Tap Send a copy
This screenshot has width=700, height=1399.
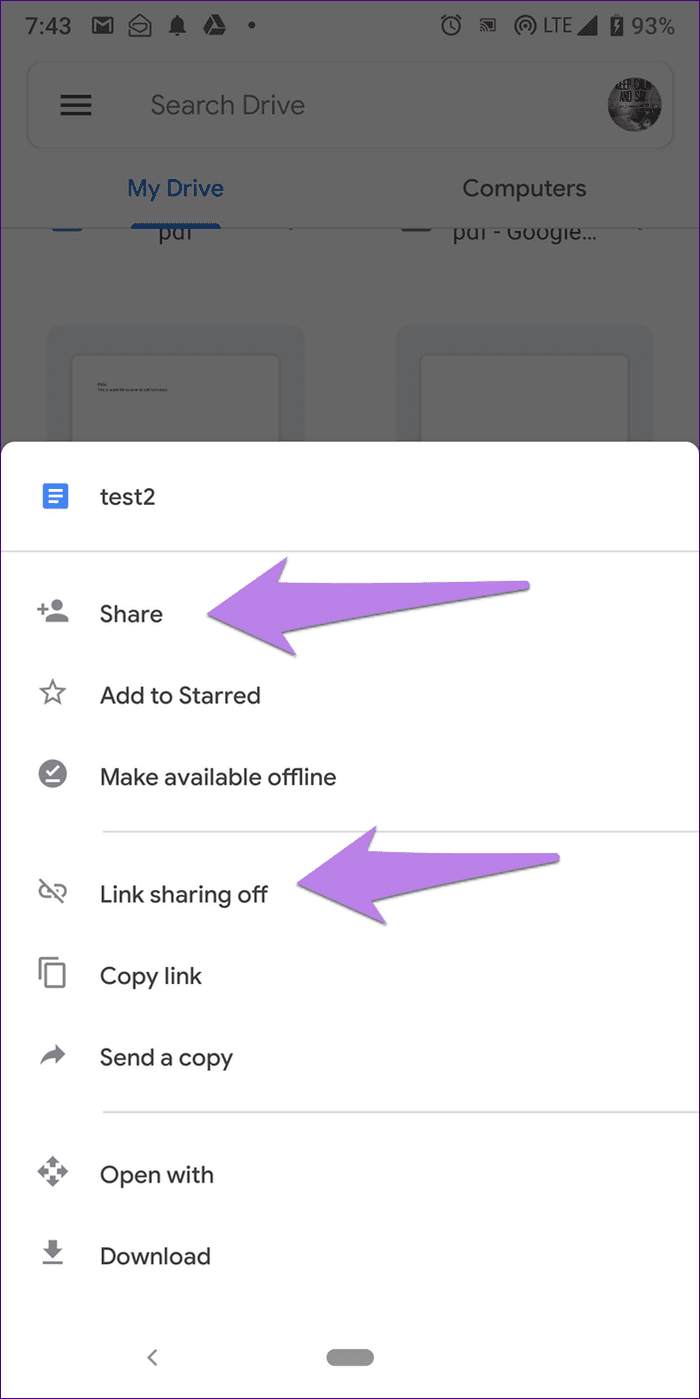[350, 1057]
